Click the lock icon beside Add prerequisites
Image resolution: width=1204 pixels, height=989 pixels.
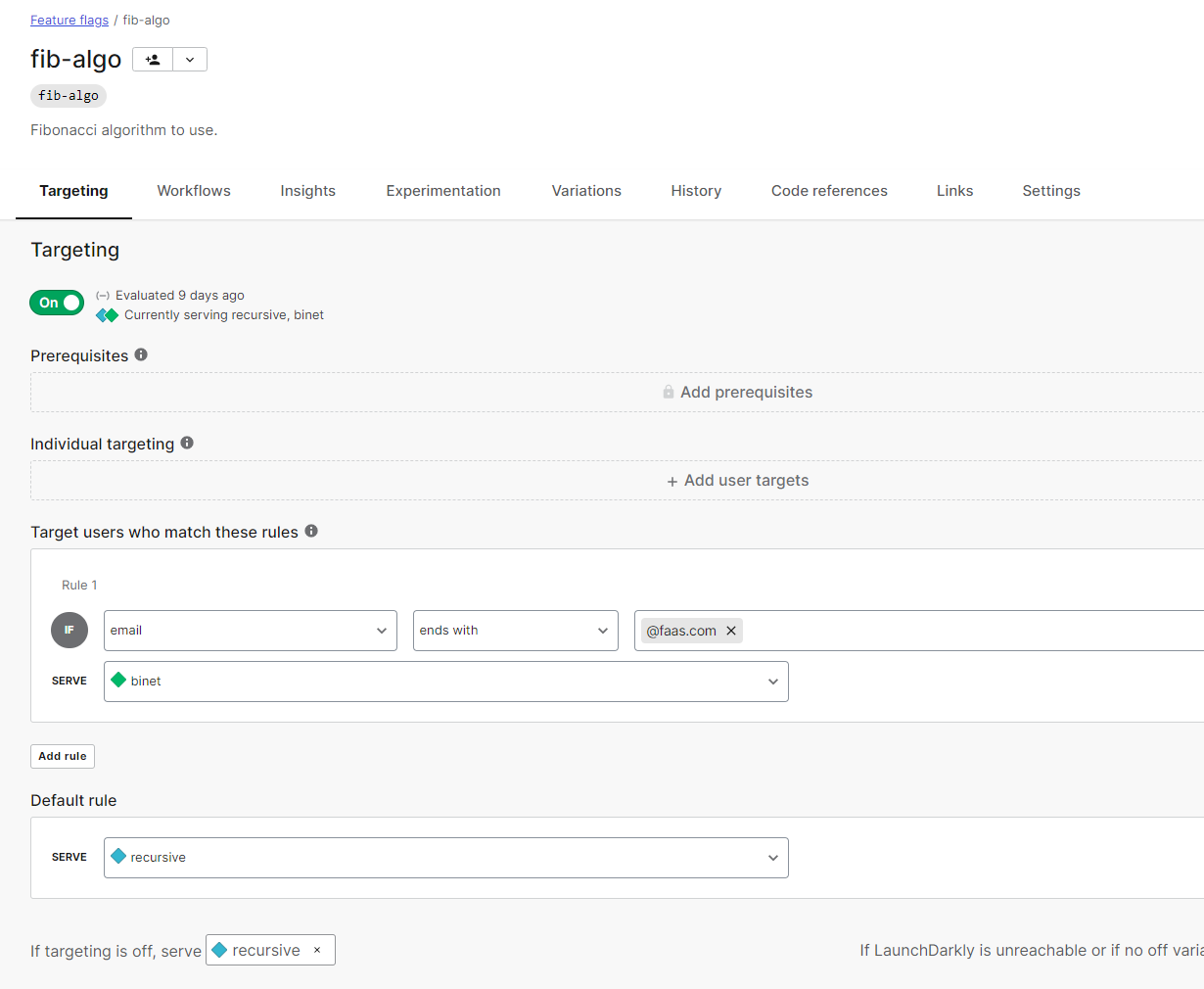[x=669, y=392]
